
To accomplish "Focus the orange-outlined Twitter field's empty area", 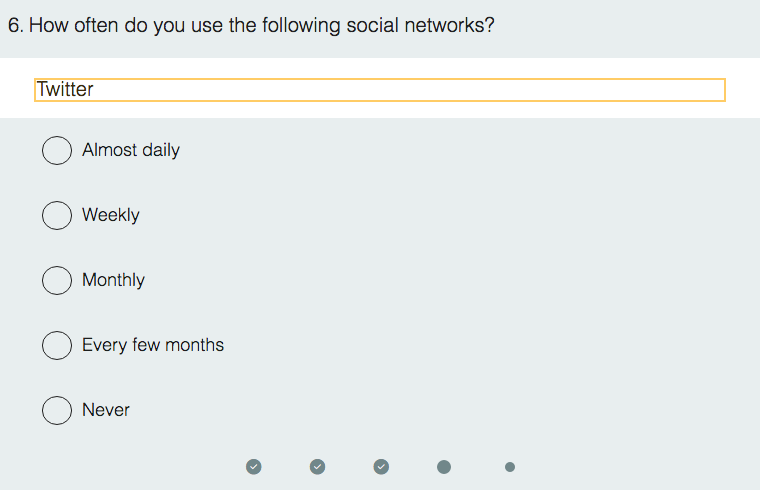I will click(x=400, y=90).
